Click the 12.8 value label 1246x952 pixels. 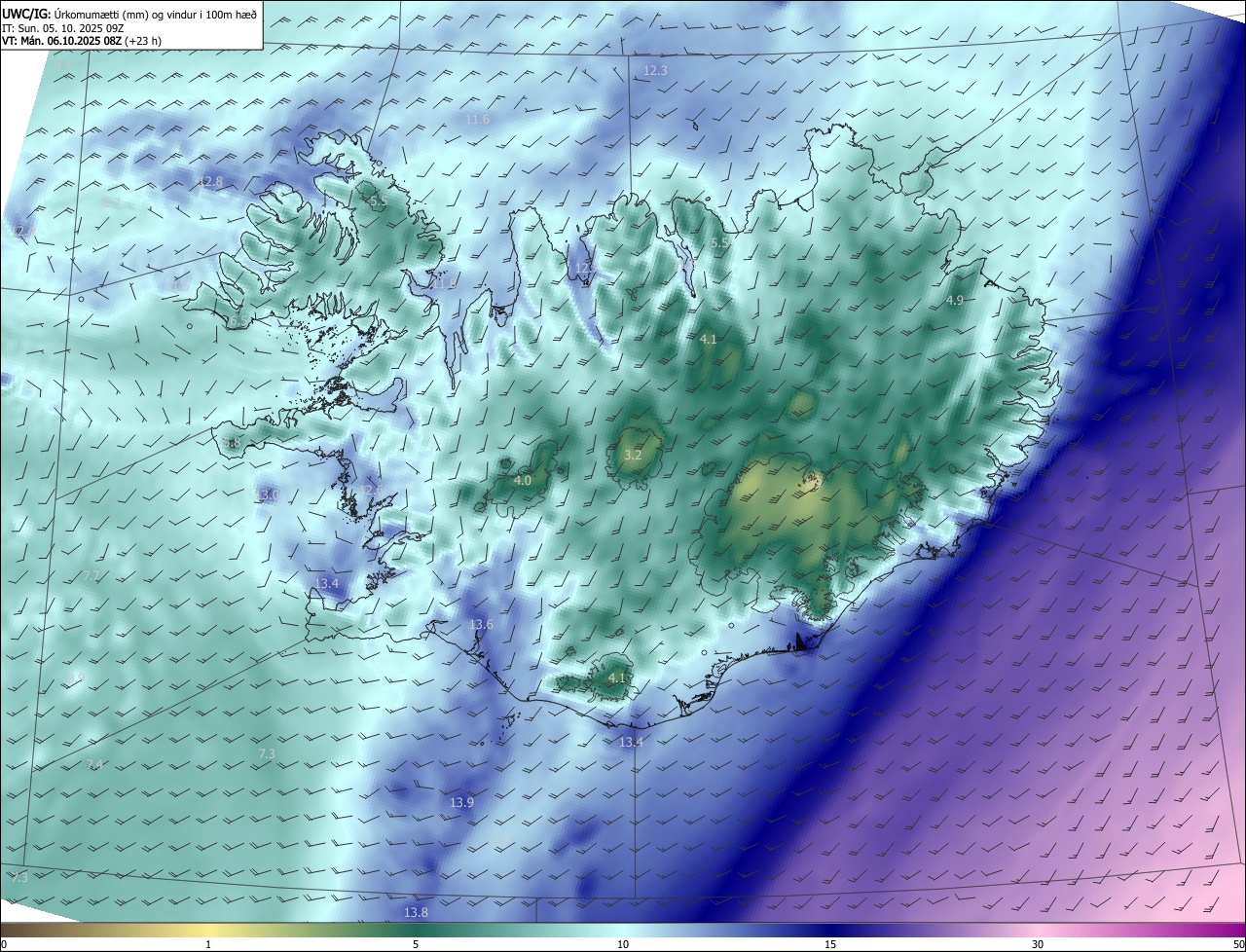[x=210, y=182]
